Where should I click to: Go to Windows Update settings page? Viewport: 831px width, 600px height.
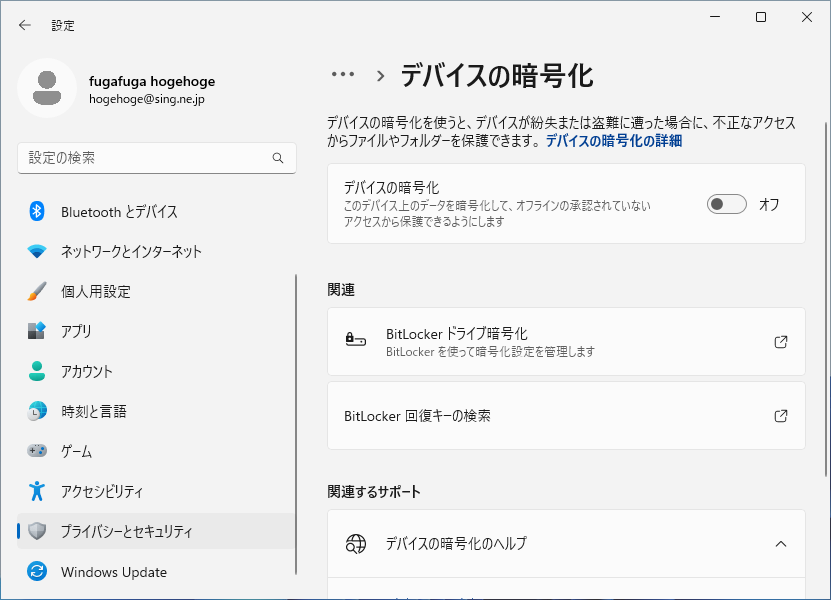(x=114, y=572)
